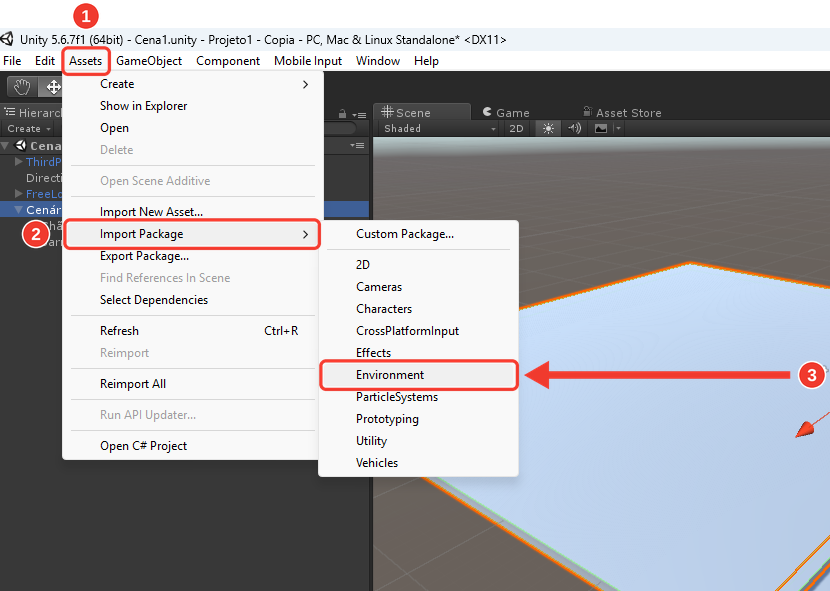Choose Reimport All

pyautogui.click(x=193, y=384)
